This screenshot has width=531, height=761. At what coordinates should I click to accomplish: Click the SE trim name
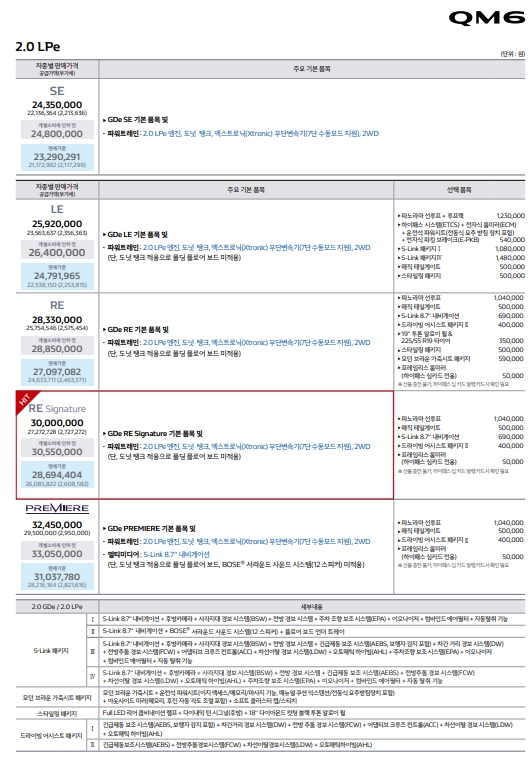tap(57, 91)
